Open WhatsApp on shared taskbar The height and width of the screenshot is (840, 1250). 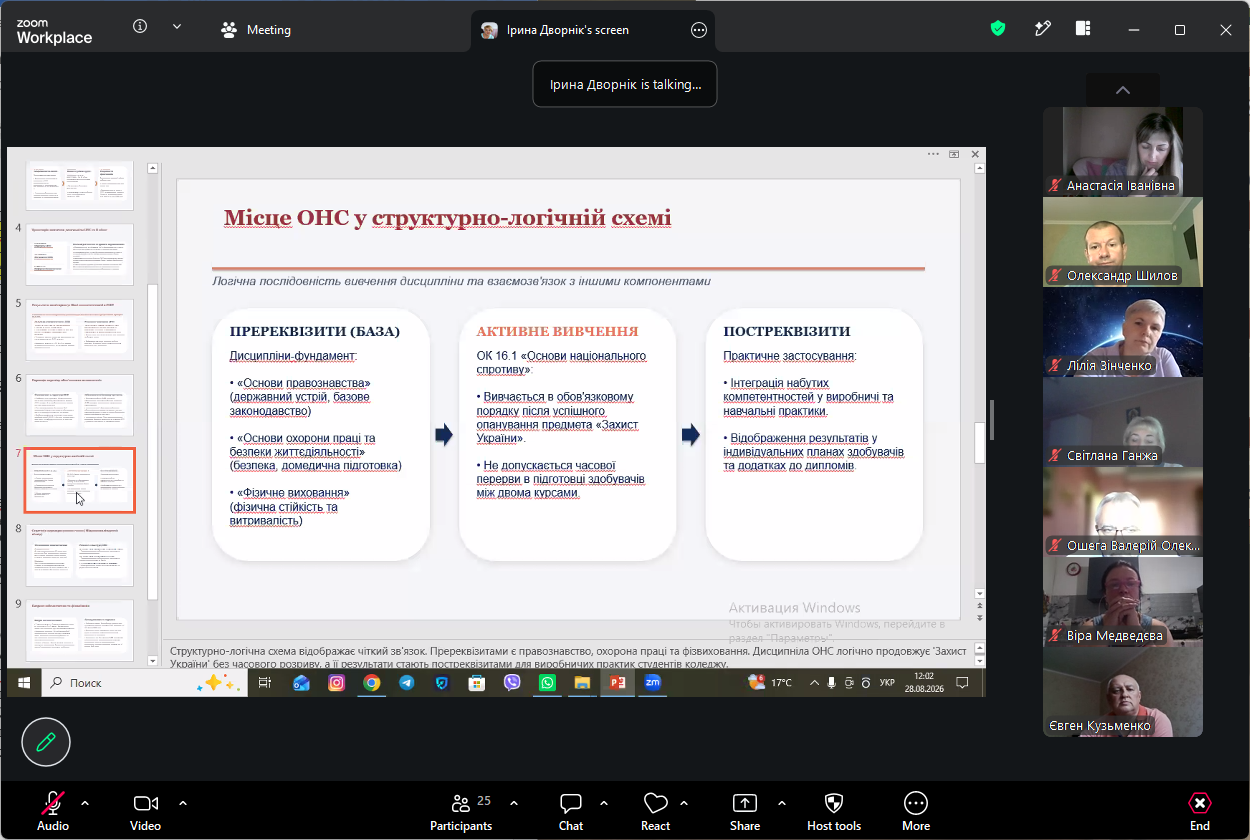547,683
